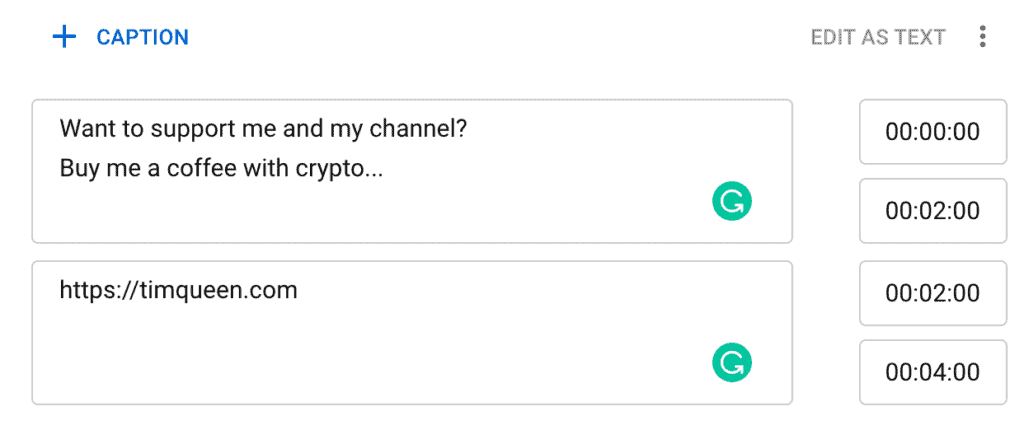Select the second caption's 00:02:00 start time
The image size is (1024, 425).
coord(932,293)
